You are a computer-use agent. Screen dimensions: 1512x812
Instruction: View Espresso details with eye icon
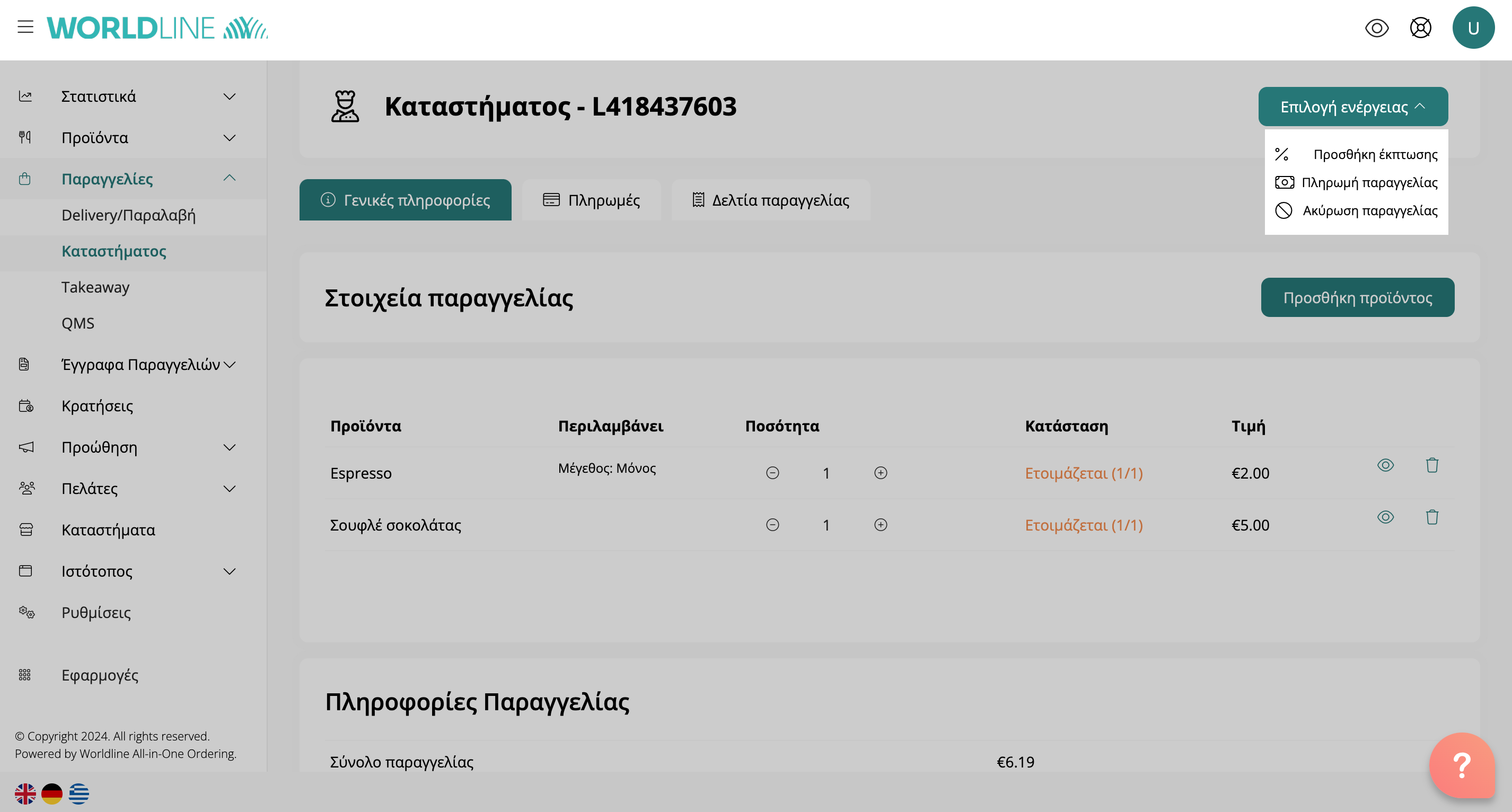pos(1385,465)
